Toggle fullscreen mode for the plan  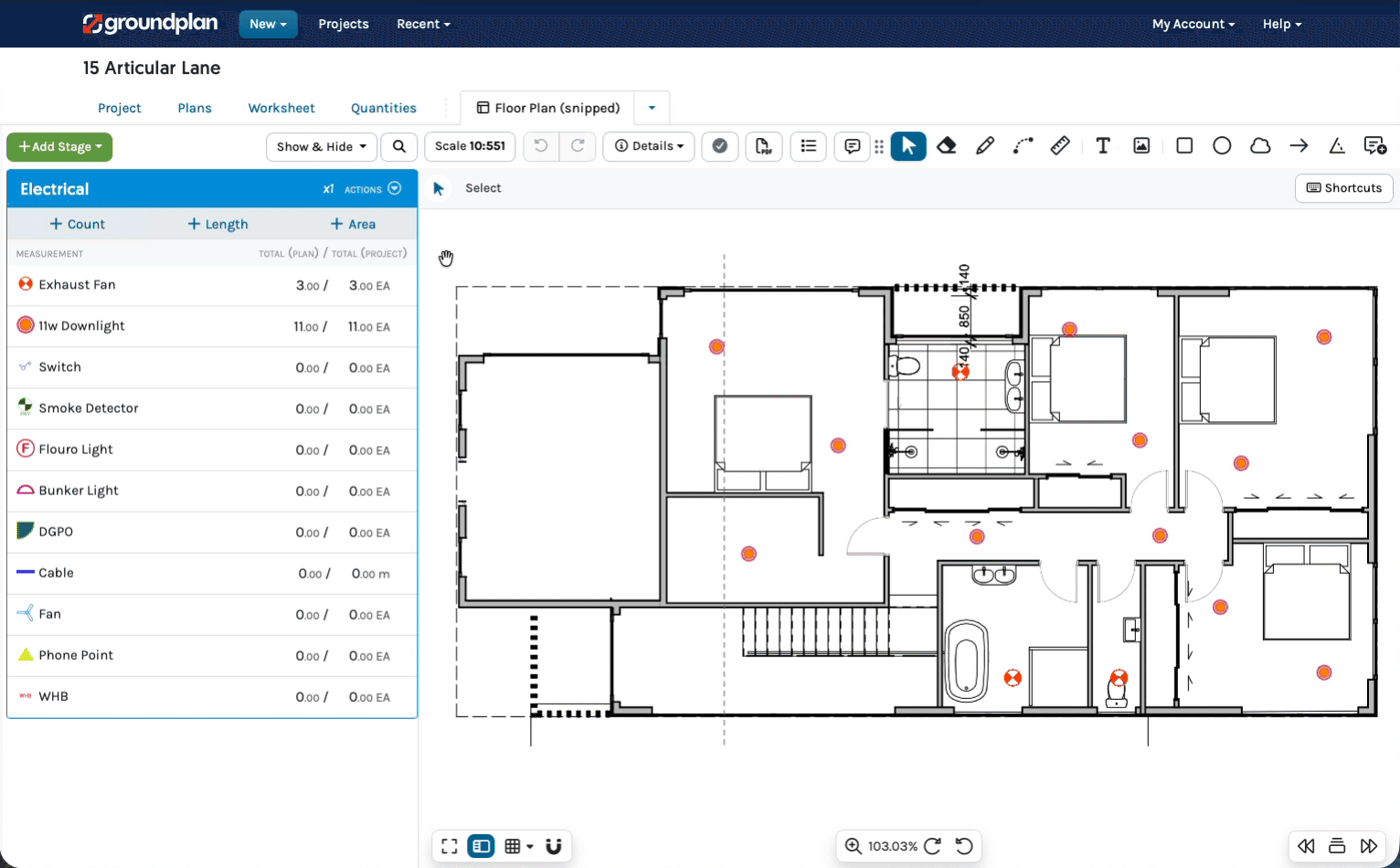click(450, 846)
